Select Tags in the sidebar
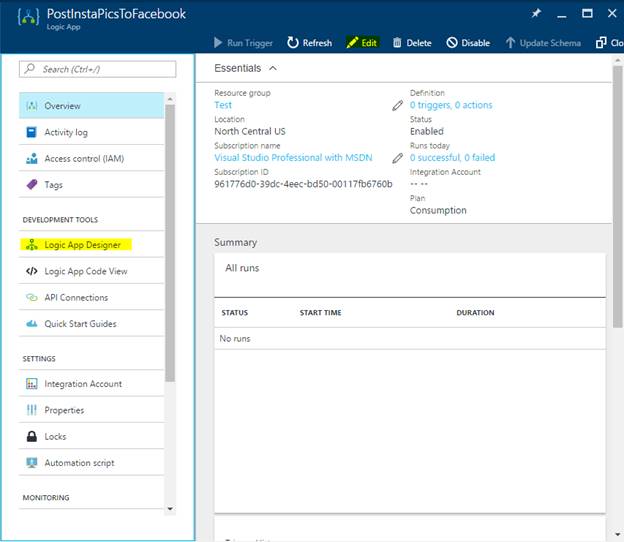The image size is (624, 542). [x=91, y=185]
